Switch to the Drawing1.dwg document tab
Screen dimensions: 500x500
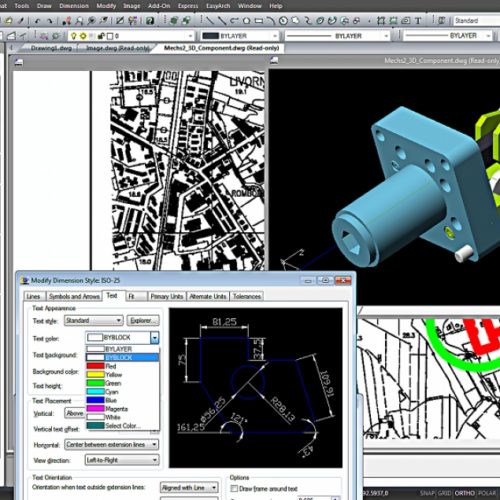(x=51, y=48)
